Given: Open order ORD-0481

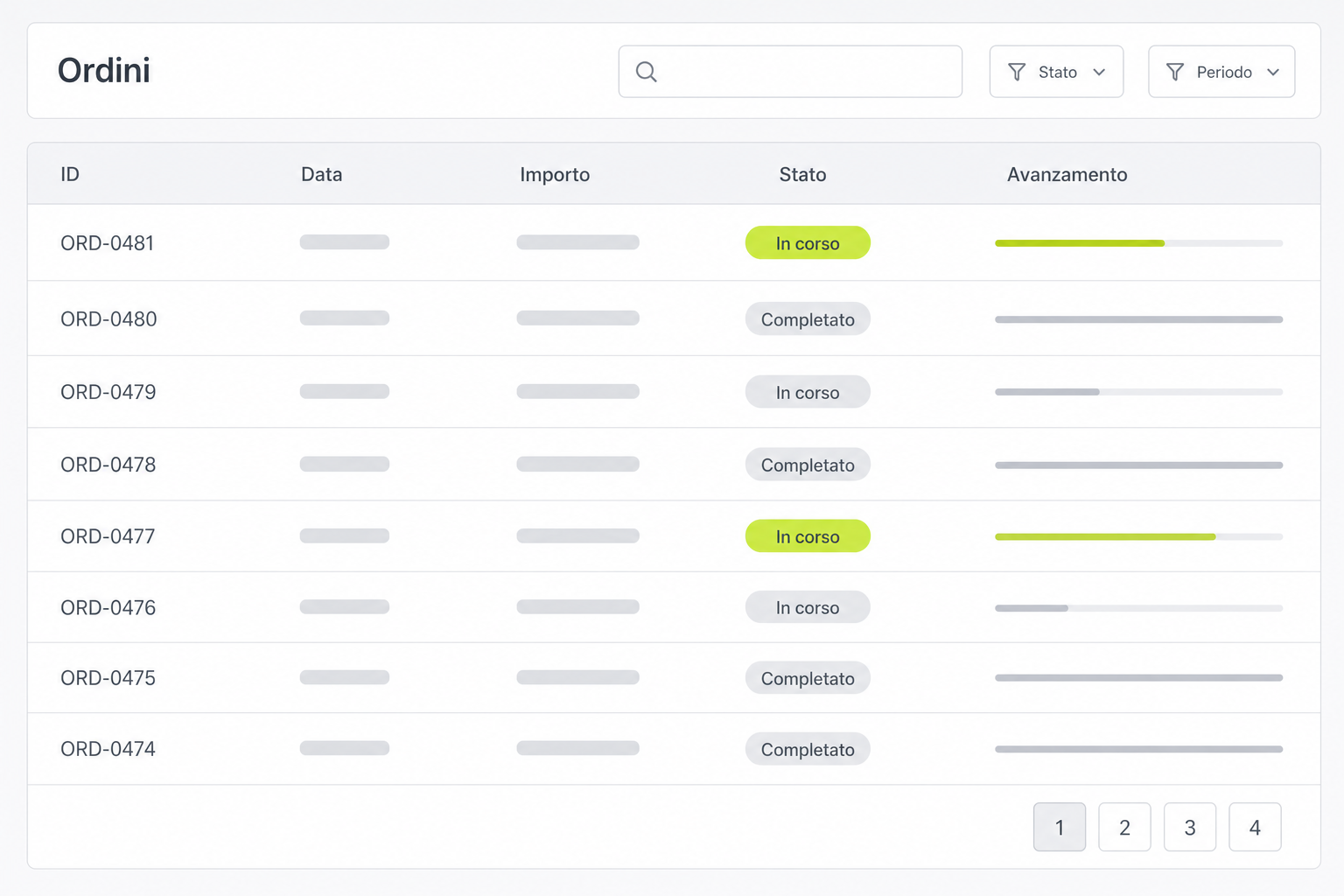Looking at the screenshot, I should click(107, 243).
